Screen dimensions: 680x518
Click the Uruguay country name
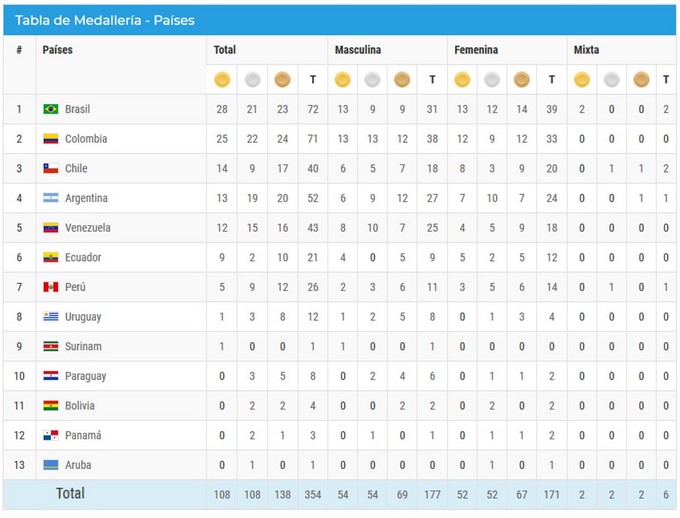[83, 317]
